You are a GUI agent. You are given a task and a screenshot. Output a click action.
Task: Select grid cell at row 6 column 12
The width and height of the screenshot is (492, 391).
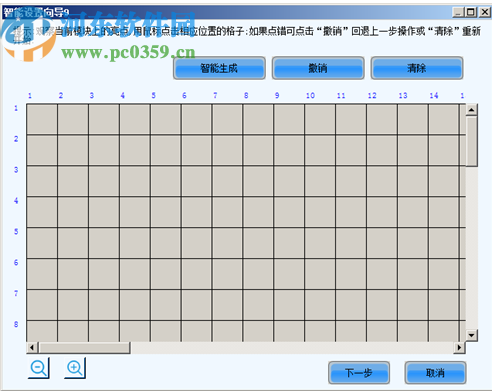coord(382,274)
